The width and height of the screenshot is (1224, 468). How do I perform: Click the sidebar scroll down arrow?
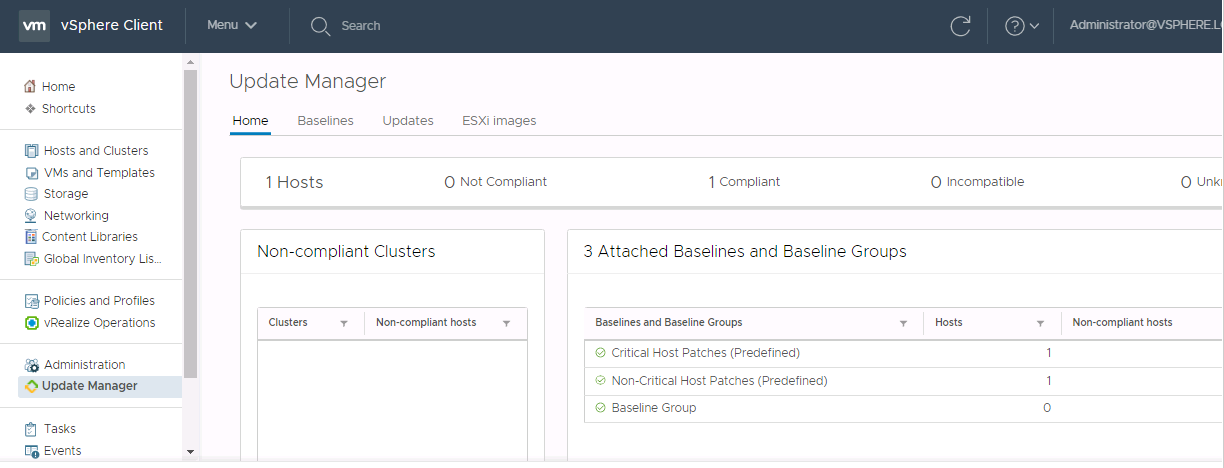190,452
